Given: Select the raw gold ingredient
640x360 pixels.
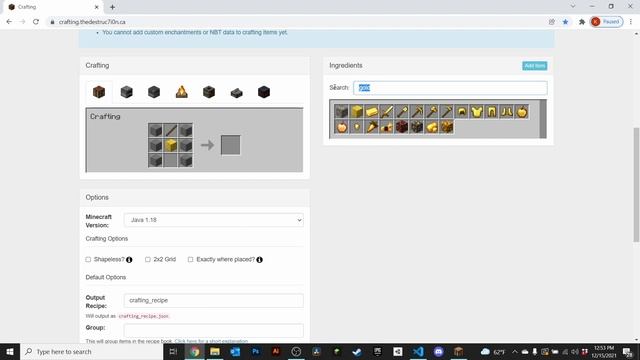Looking at the screenshot, I should click(x=431, y=127).
